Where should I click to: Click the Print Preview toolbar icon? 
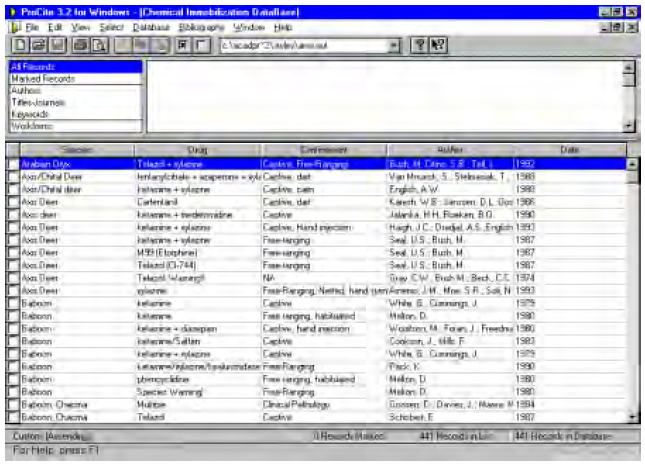coord(99,45)
